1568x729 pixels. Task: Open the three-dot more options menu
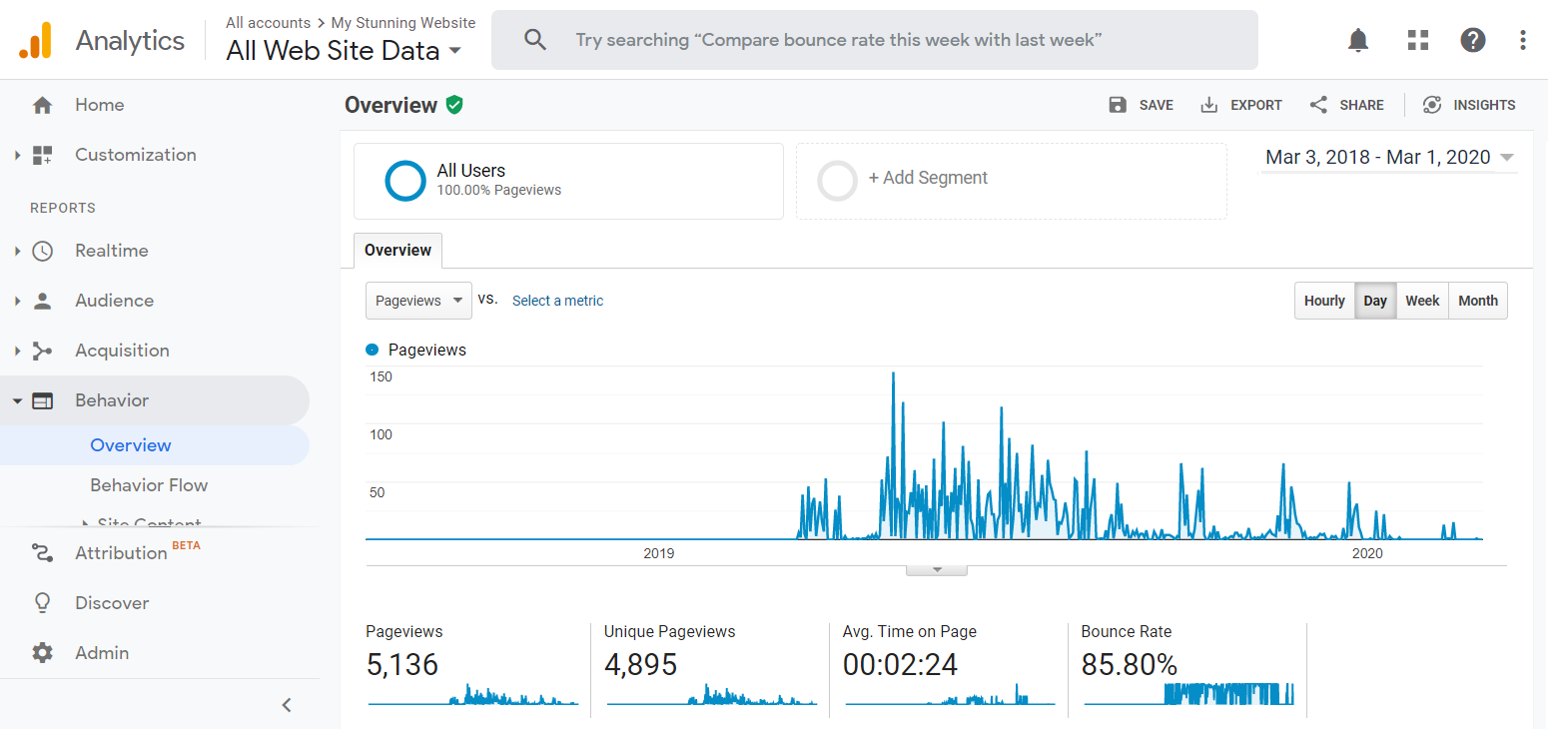point(1522,40)
